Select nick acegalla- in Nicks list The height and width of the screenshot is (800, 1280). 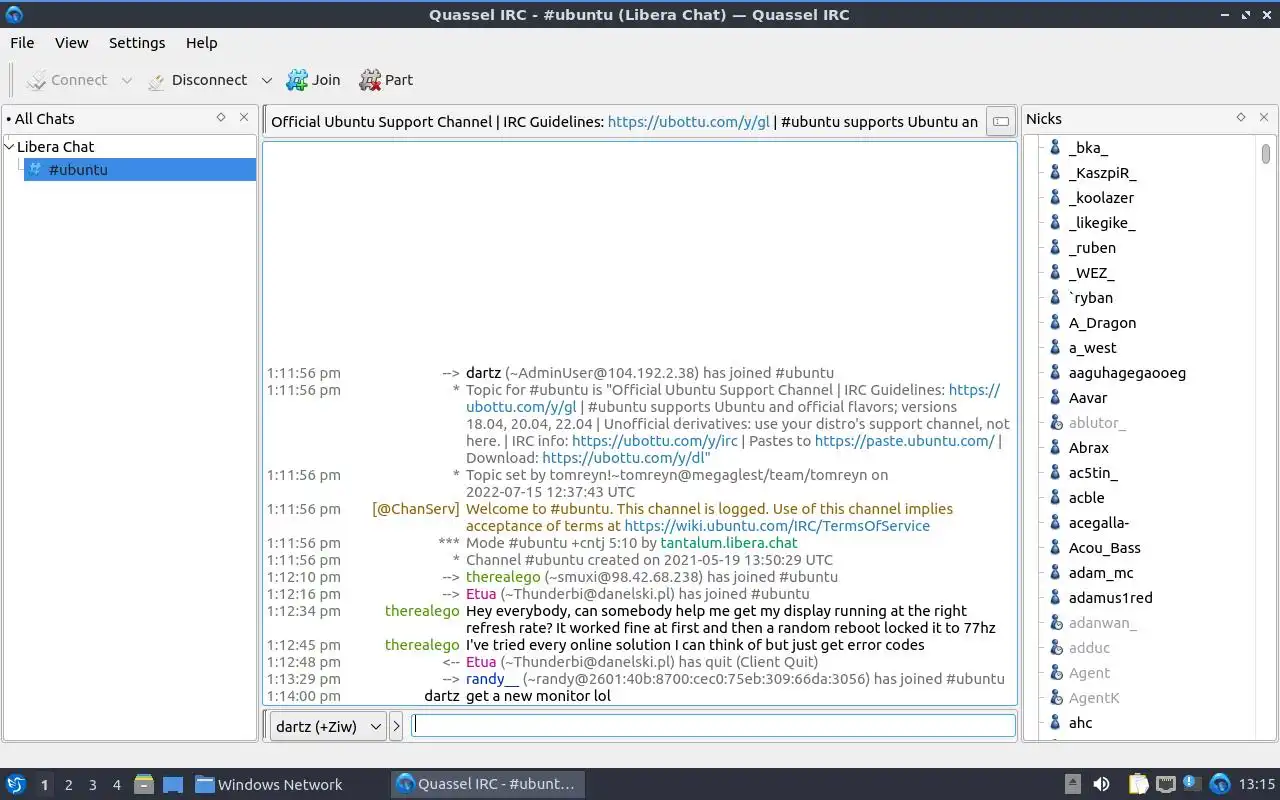click(x=1098, y=523)
